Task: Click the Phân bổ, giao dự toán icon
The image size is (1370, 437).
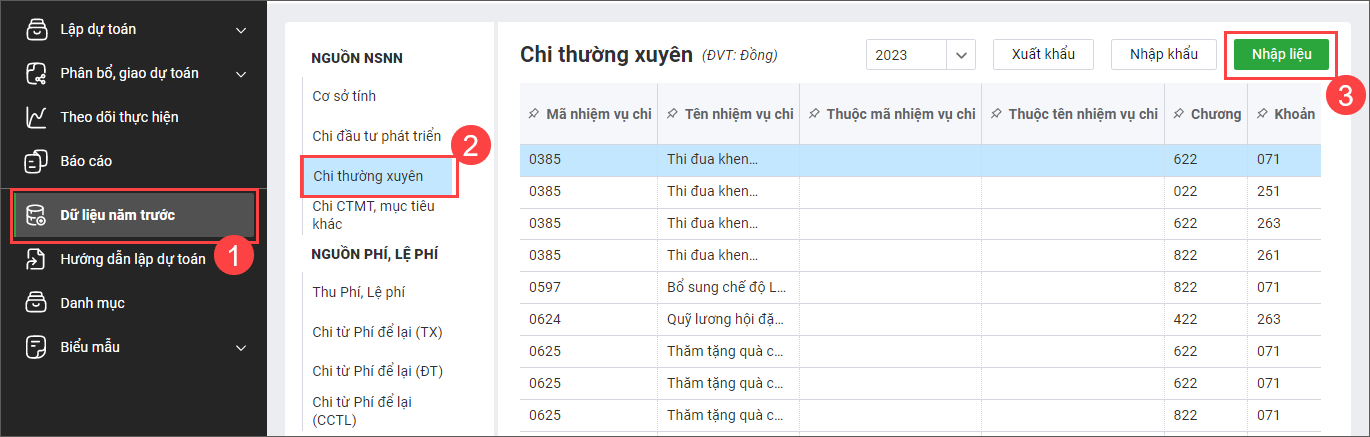Action: tap(36, 73)
